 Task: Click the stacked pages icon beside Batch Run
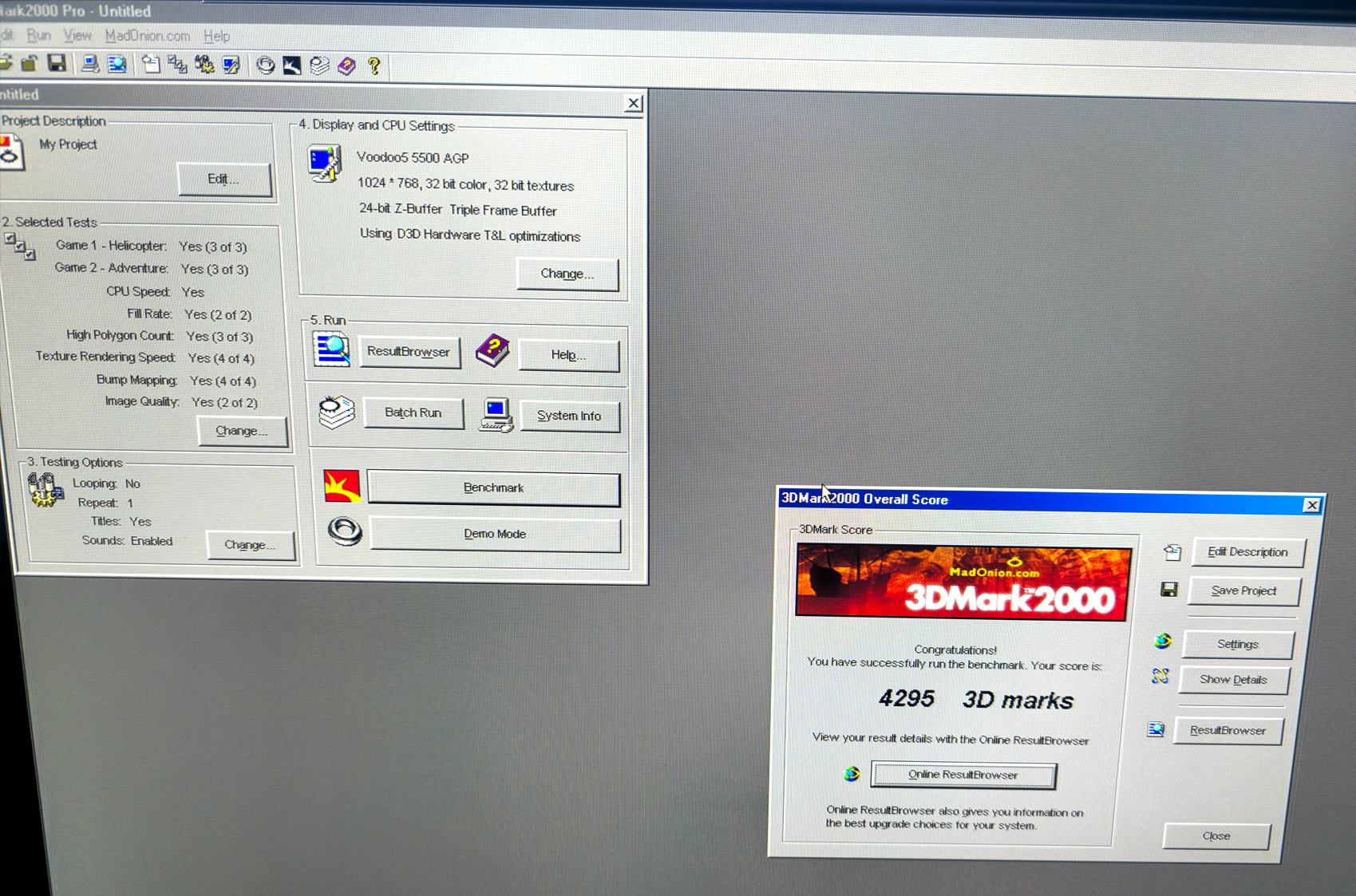337,412
